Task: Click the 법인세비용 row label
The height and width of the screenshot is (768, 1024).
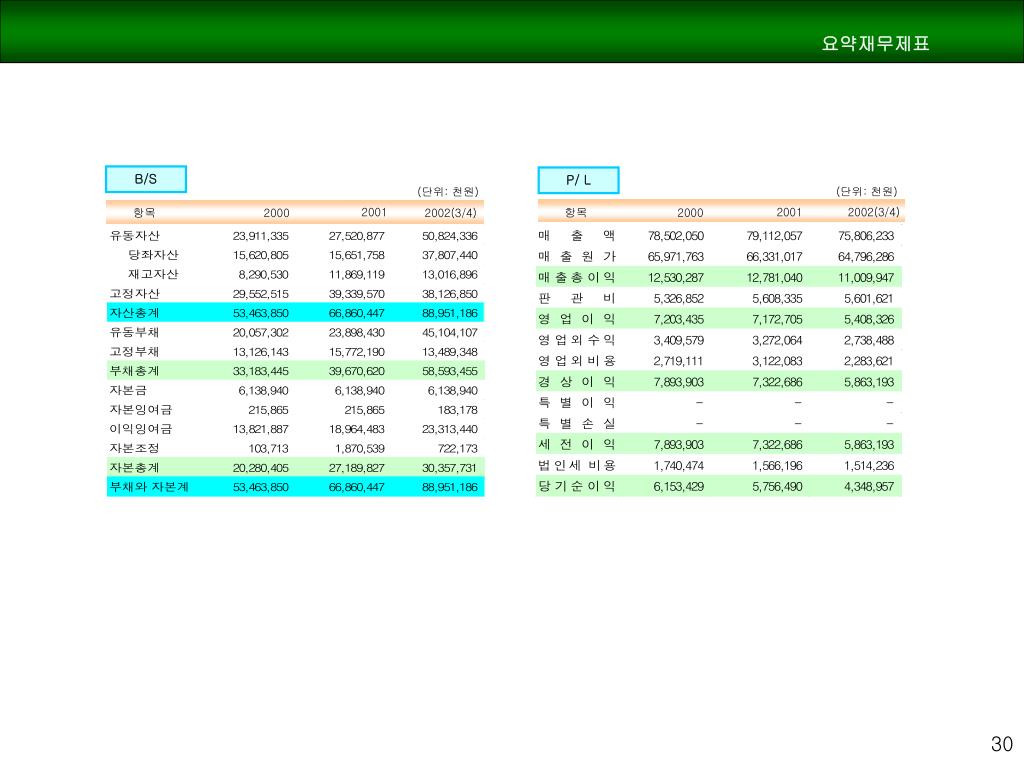Action: point(577,465)
